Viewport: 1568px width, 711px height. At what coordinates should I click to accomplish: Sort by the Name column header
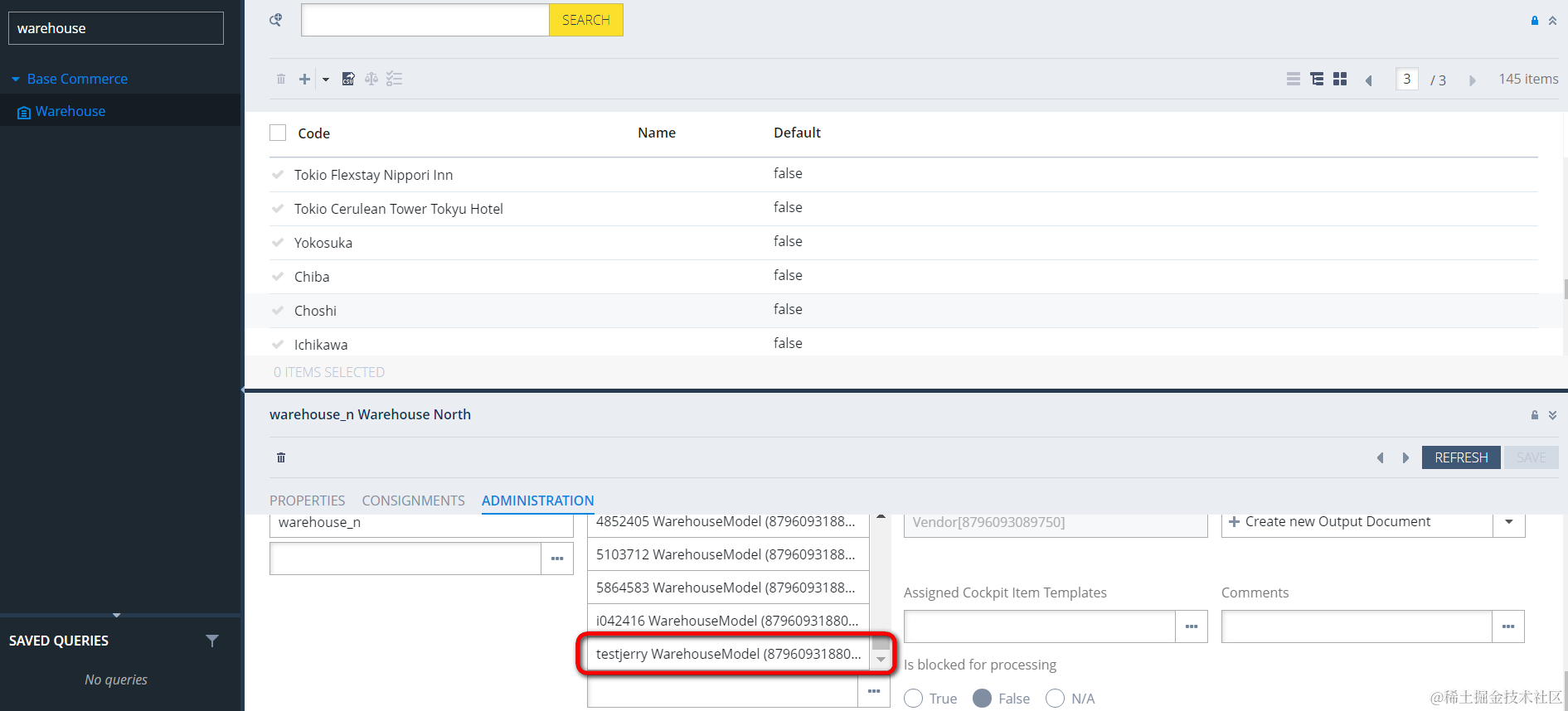pos(657,133)
